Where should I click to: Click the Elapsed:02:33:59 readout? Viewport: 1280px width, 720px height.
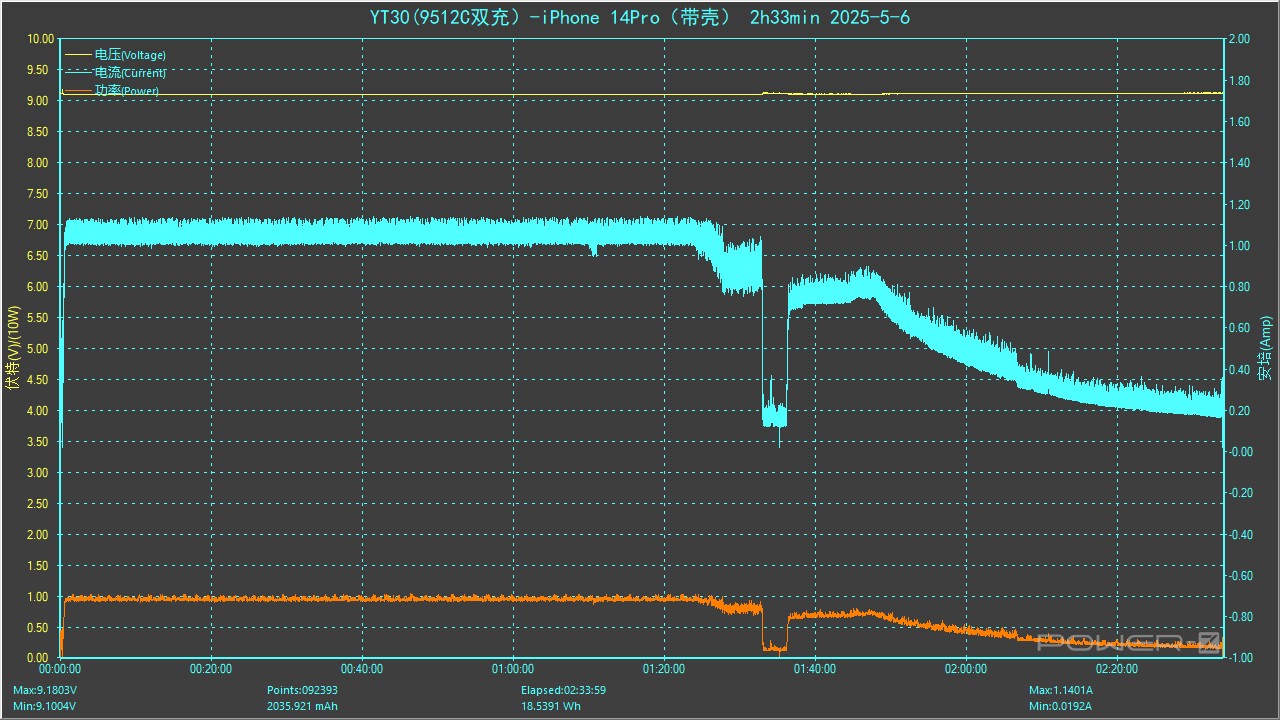pyautogui.click(x=563, y=690)
